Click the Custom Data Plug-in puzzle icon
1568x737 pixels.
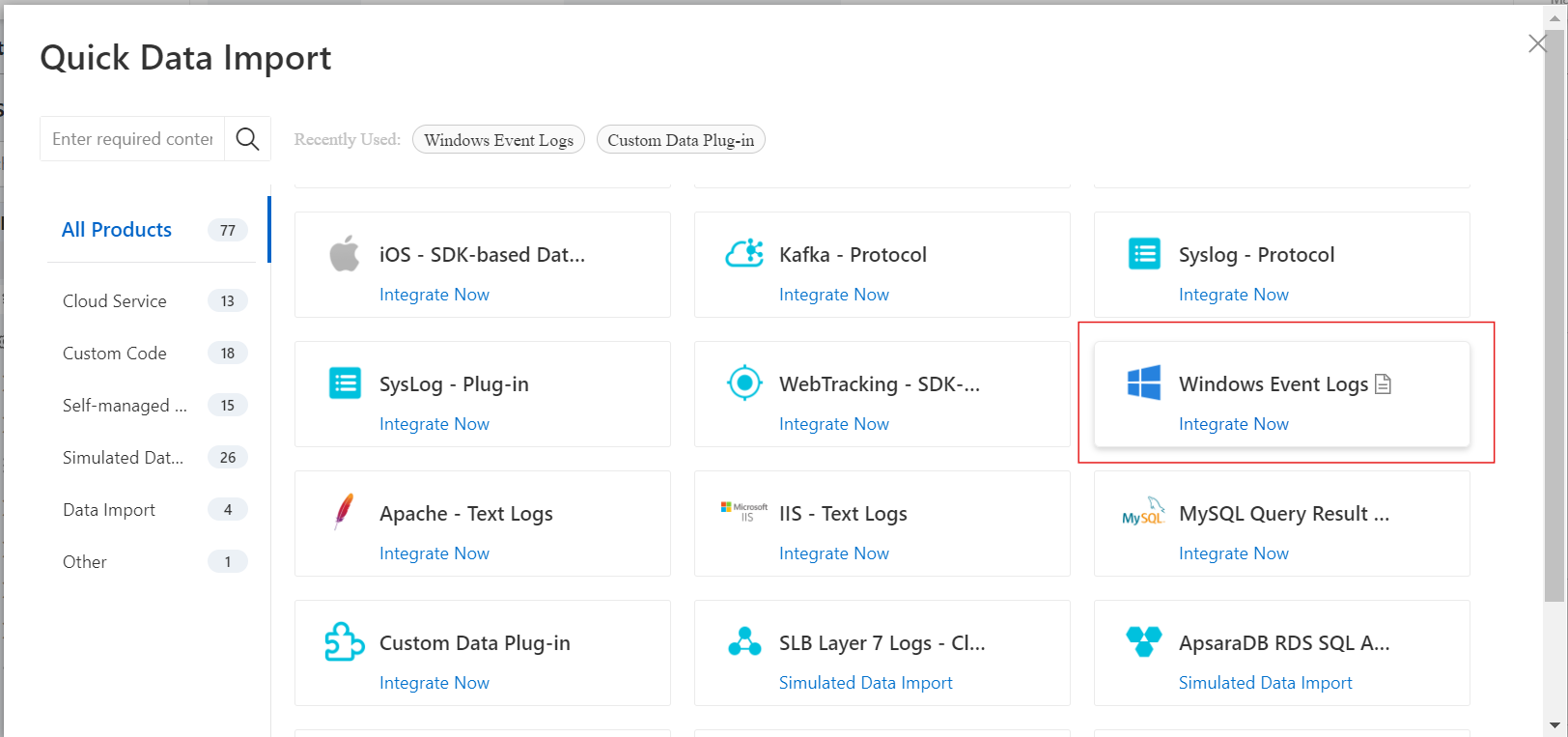click(345, 642)
